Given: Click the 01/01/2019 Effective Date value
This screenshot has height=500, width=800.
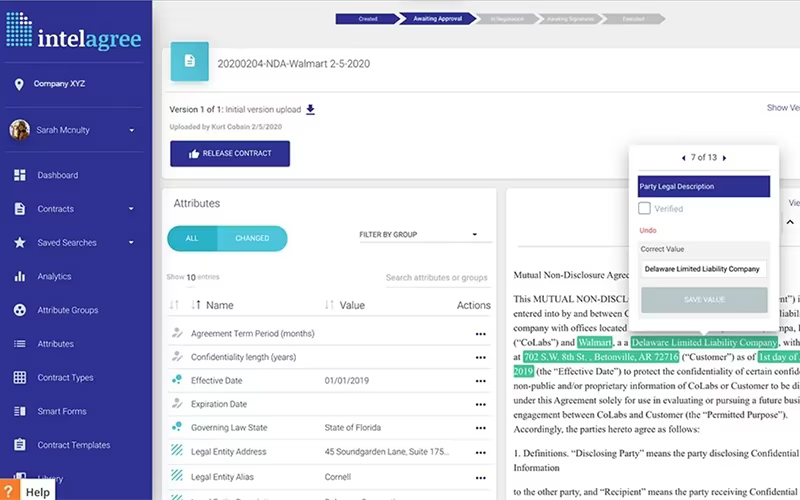Looking at the screenshot, I should 346,381.
